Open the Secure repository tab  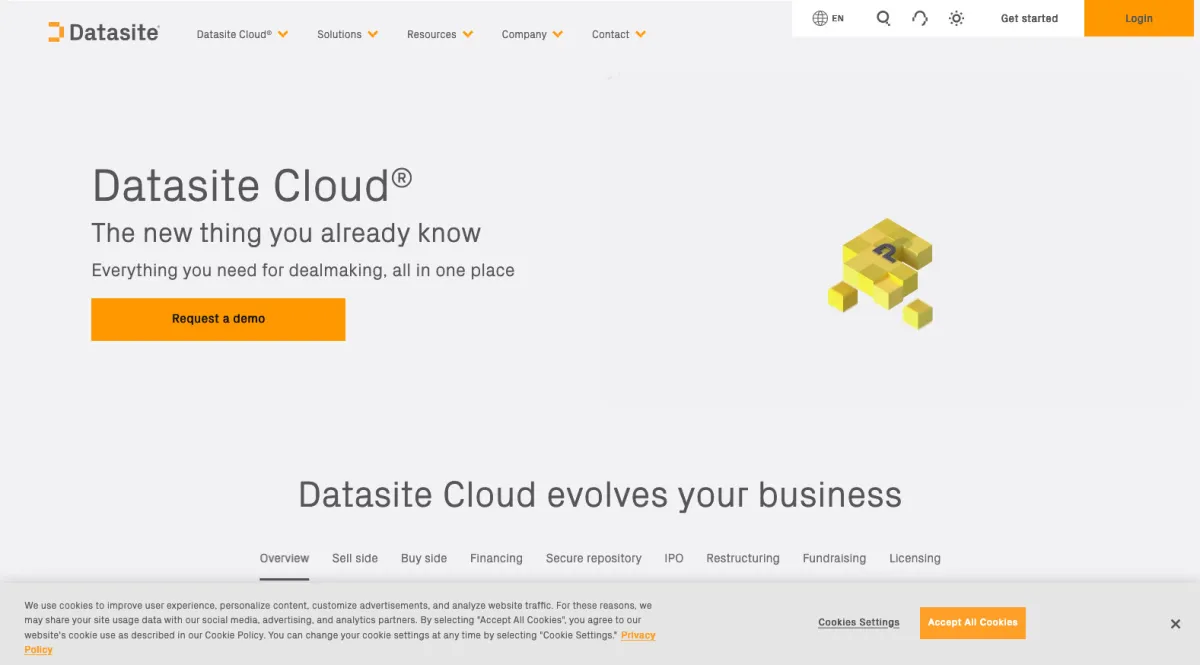coord(593,558)
